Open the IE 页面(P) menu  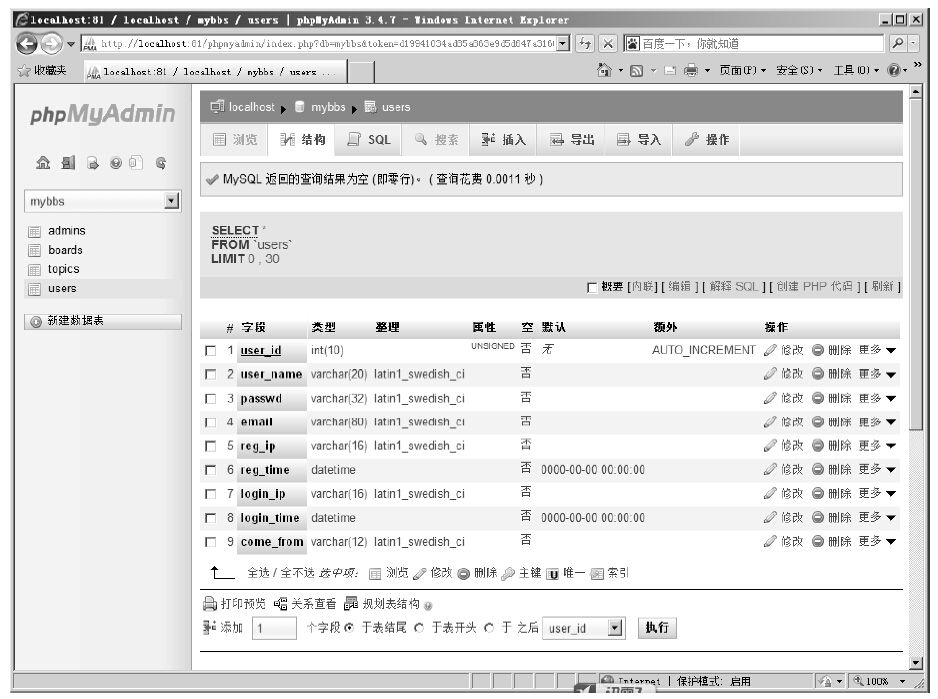pos(742,71)
